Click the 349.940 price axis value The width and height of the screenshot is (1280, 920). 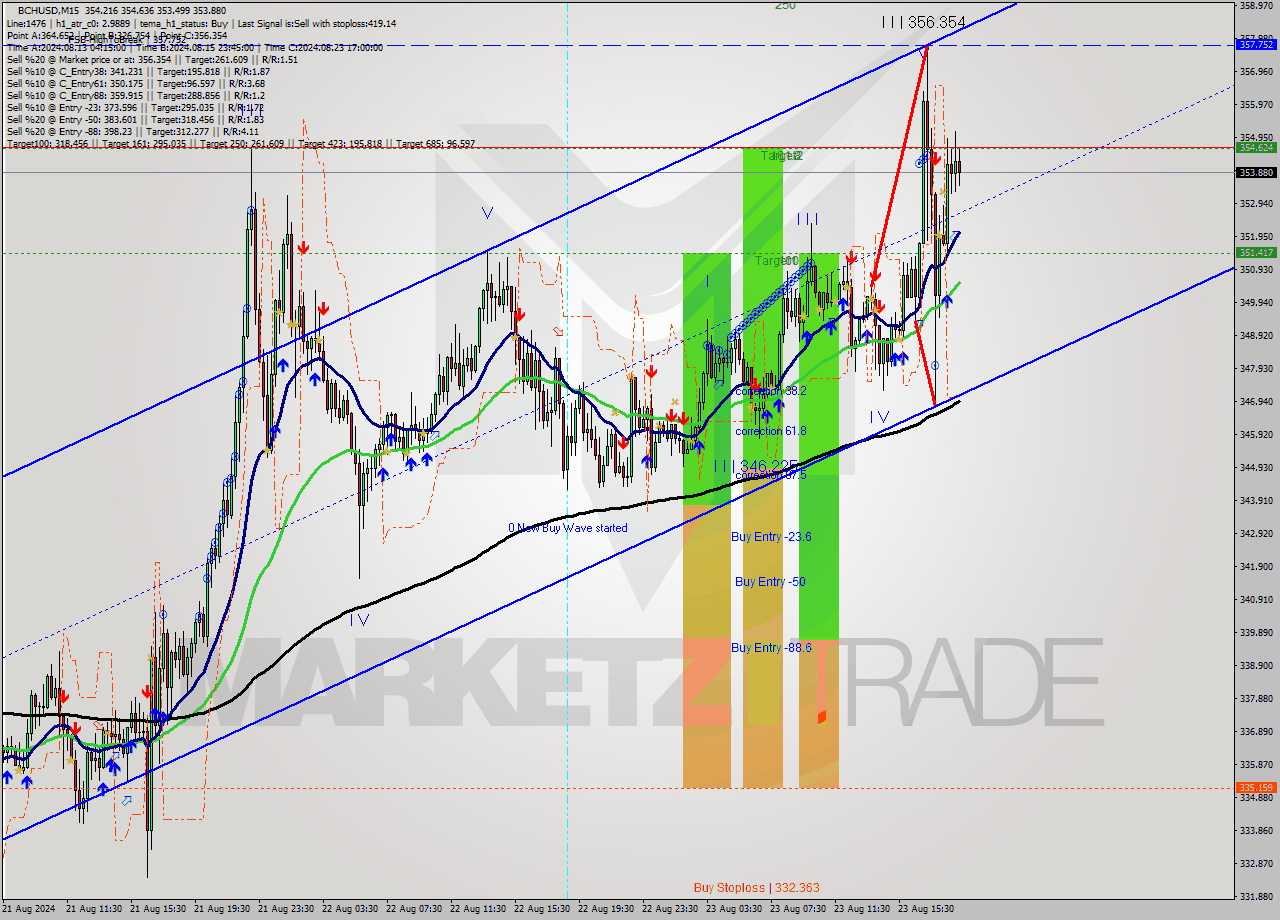pyautogui.click(x=1256, y=302)
